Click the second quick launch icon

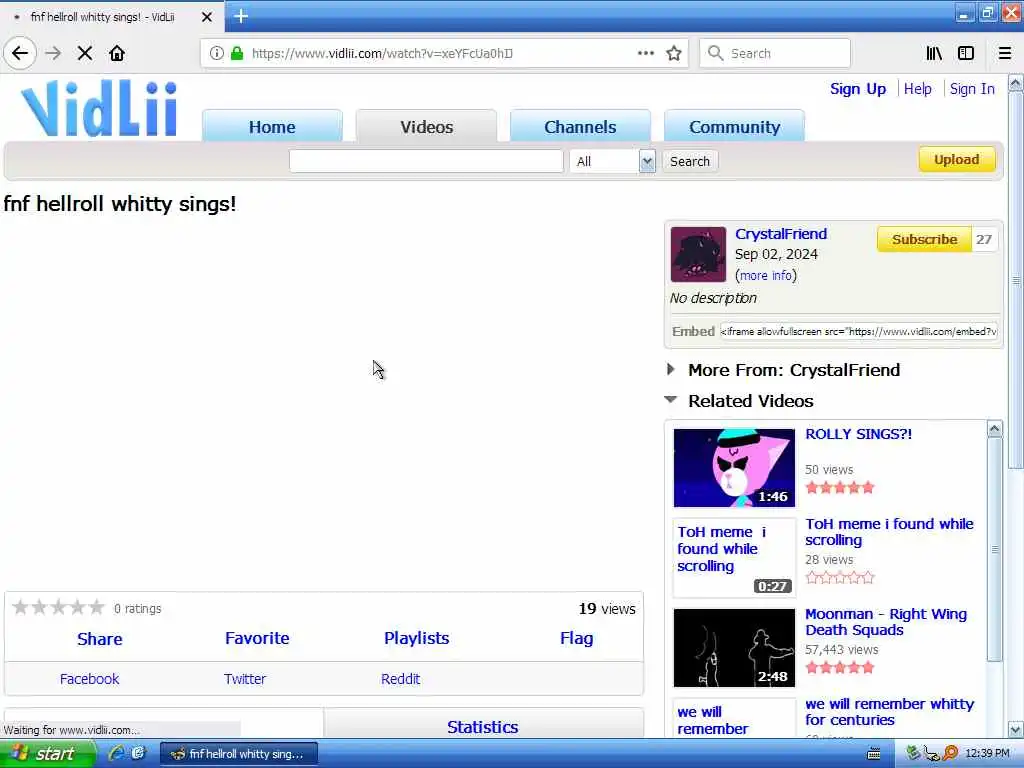point(138,753)
